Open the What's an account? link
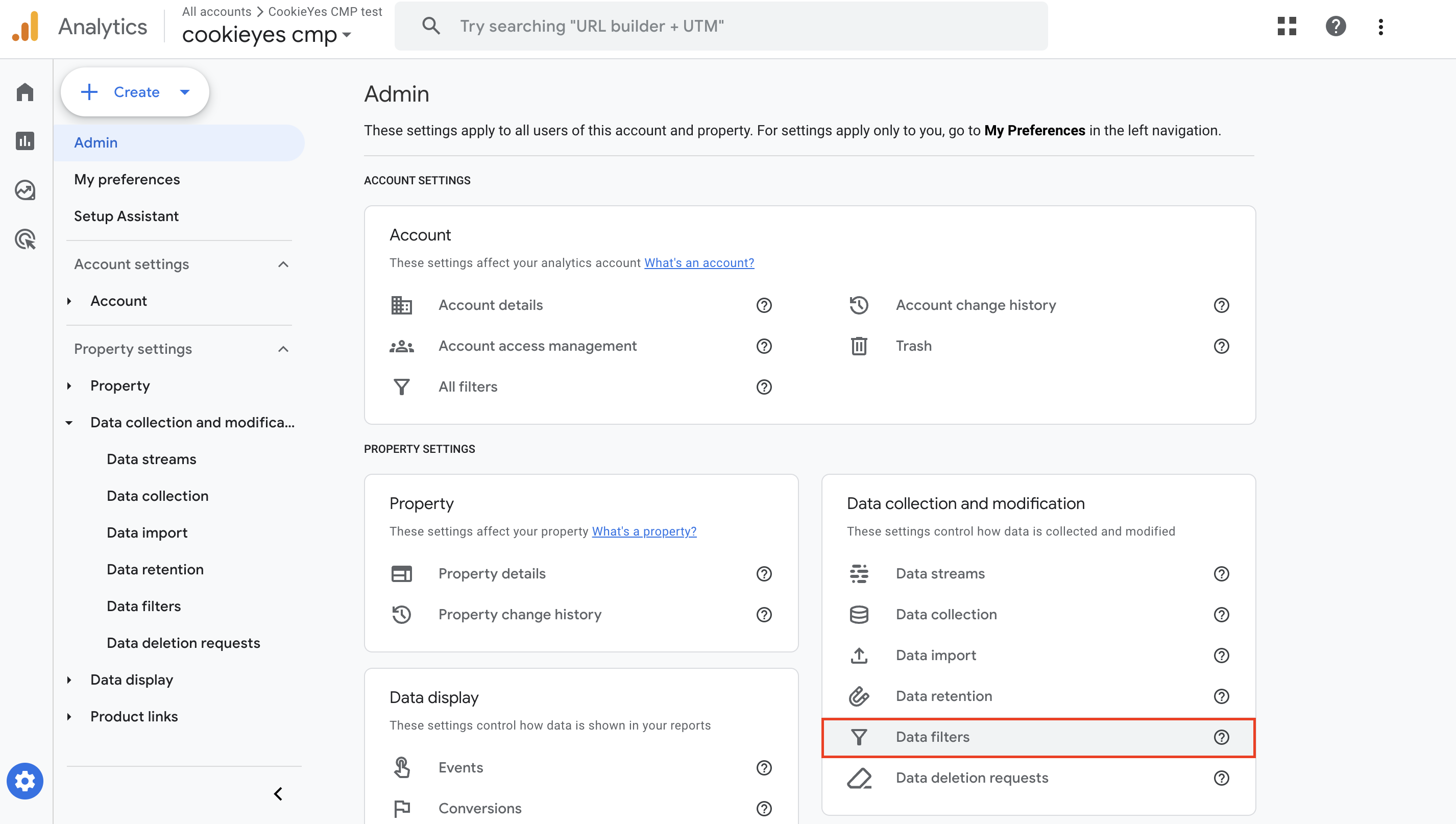The width and height of the screenshot is (1456, 824). pyautogui.click(x=699, y=262)
